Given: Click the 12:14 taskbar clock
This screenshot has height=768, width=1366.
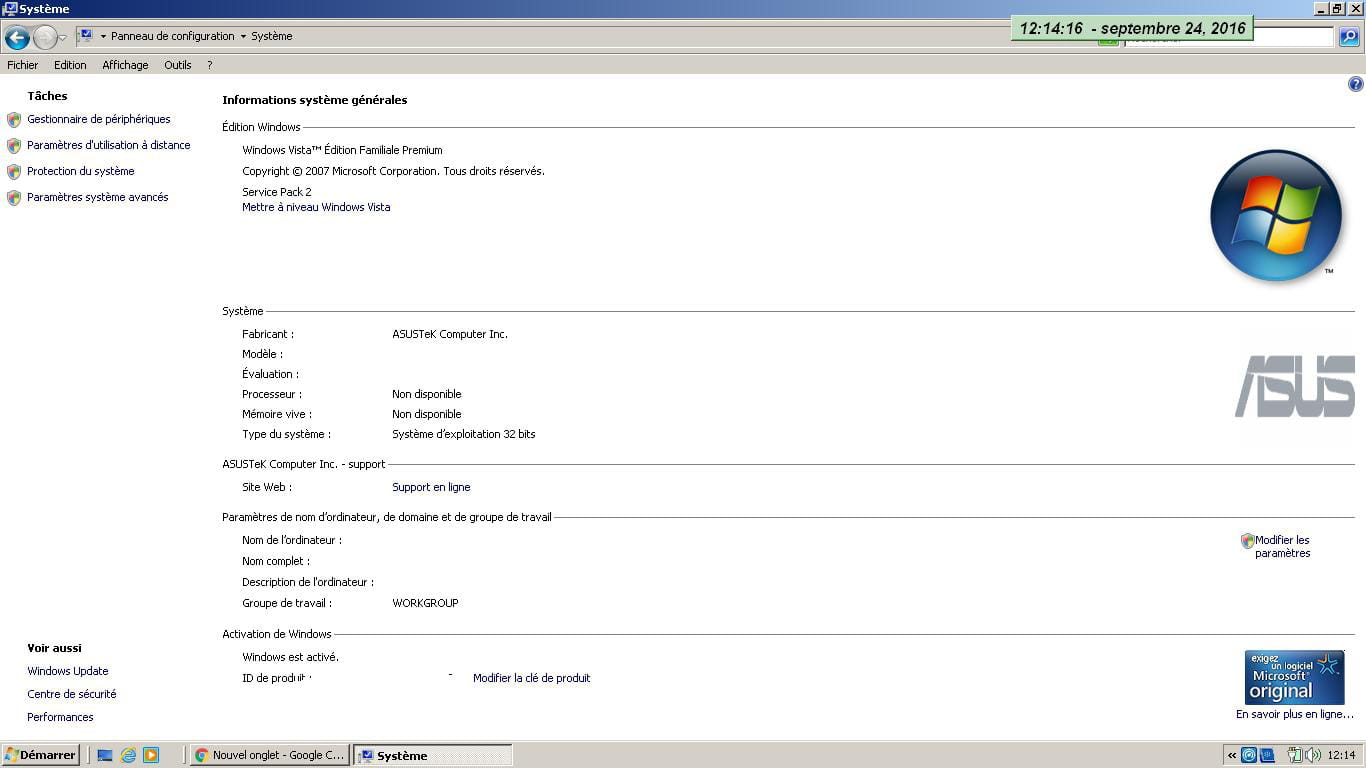Looking at the screenshot, I should pyautogui.click(x=1342, y=755).
